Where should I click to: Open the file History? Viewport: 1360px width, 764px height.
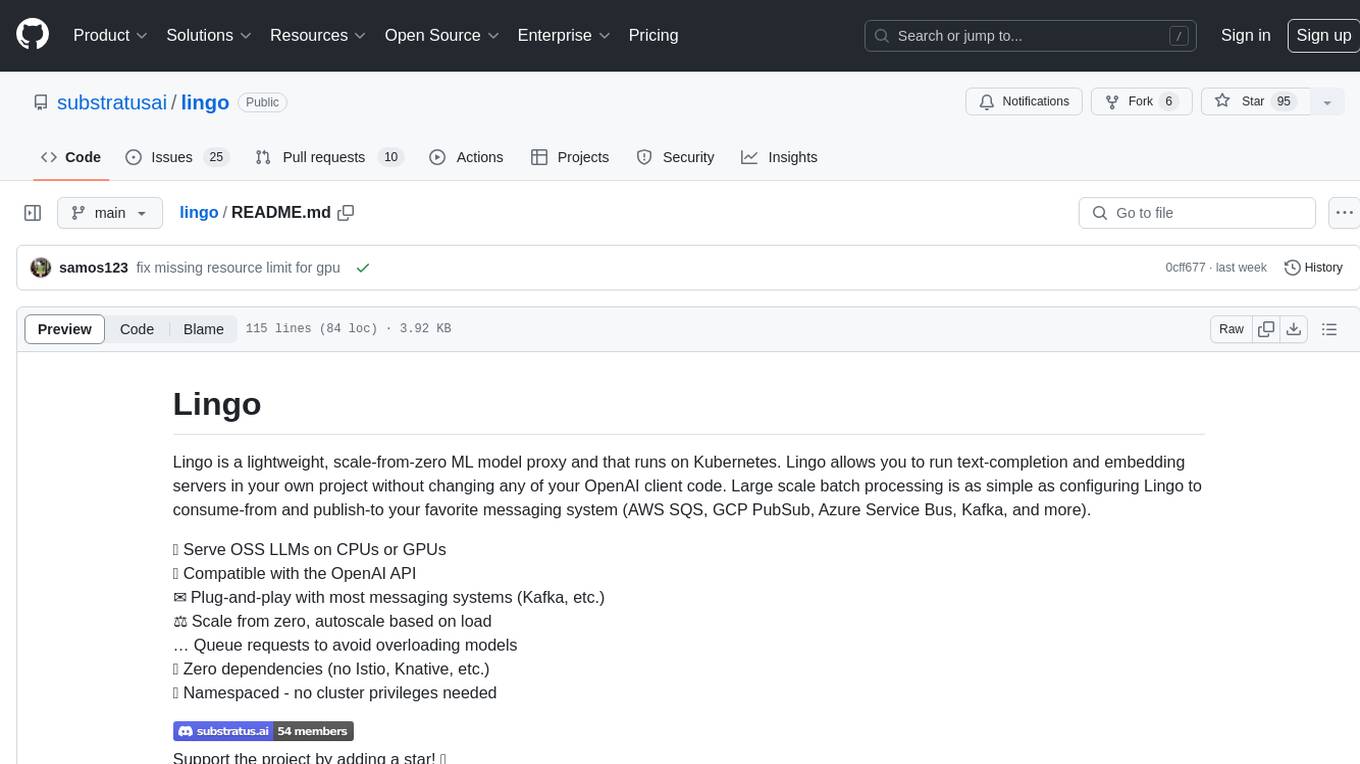(1314, 267)
